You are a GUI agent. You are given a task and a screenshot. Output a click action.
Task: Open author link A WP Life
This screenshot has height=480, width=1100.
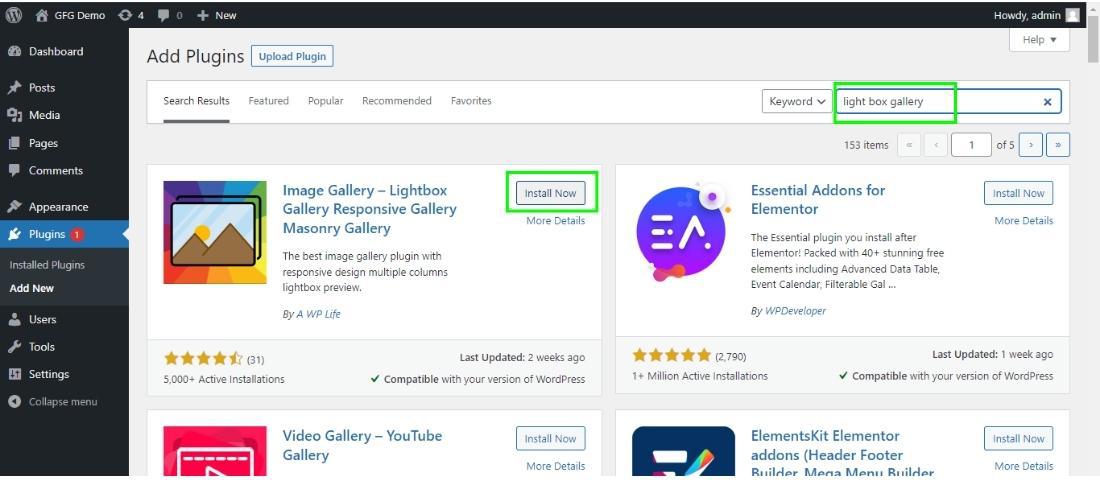pyautogui.click(x=318, y=314)
